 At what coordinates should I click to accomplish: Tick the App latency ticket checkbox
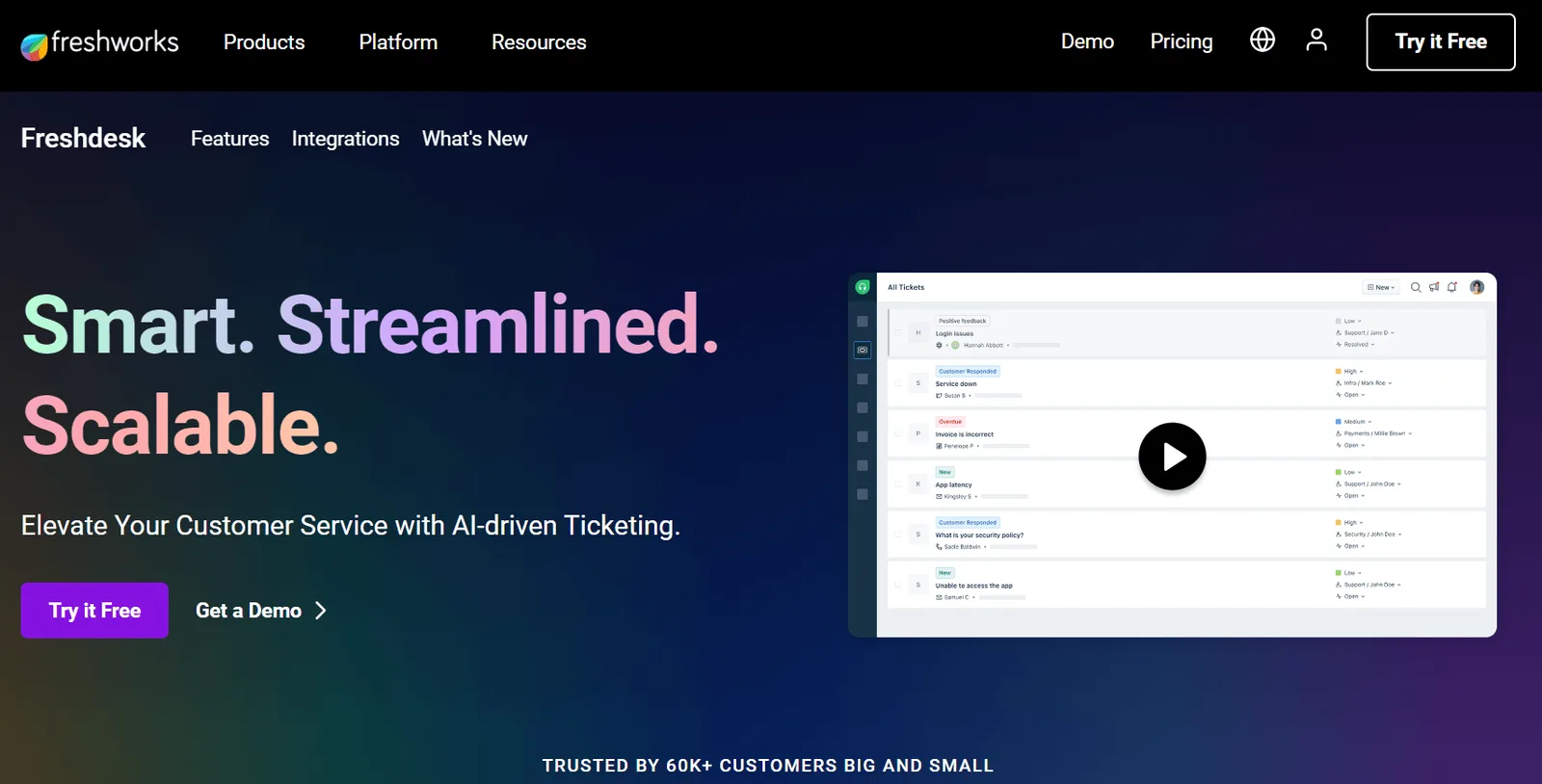point(898,483)
